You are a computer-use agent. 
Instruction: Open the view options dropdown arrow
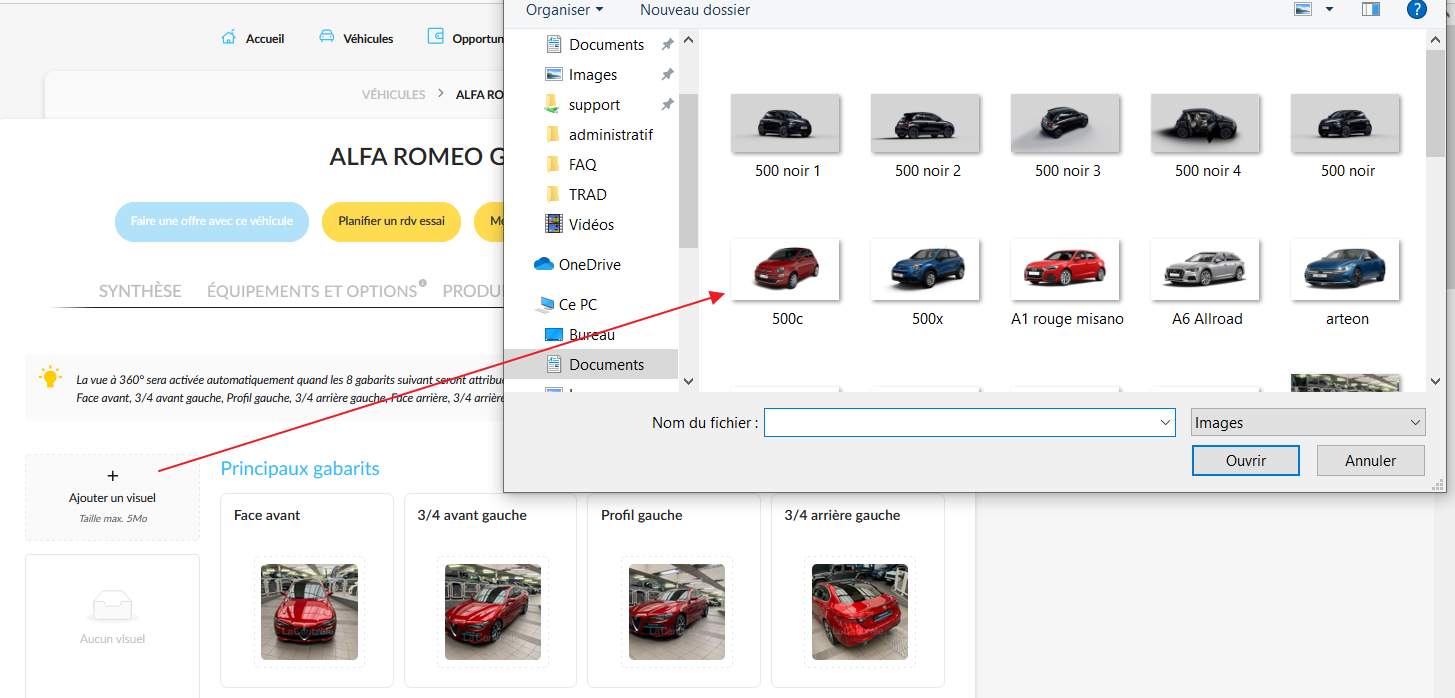1329,10
